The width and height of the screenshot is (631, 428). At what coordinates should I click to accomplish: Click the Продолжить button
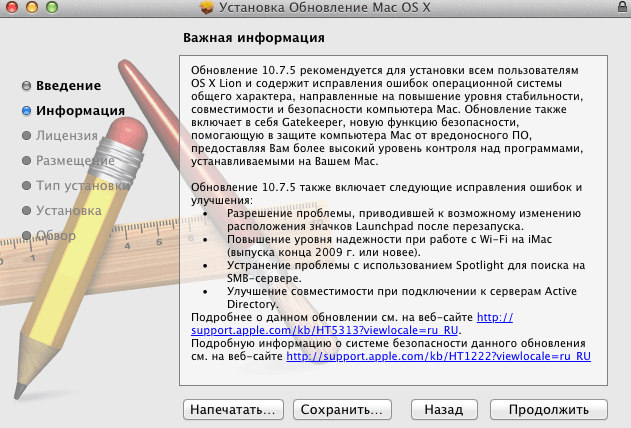549,409
